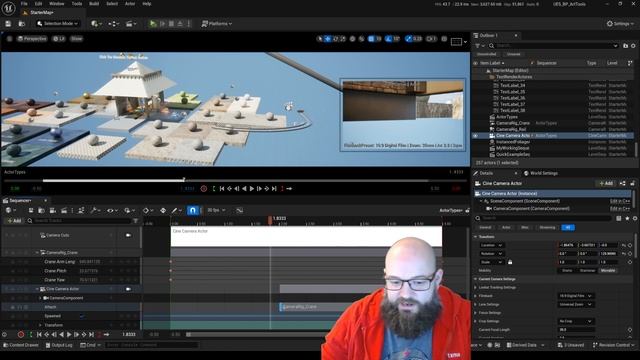
Task: Click the playhead marker at 1.8333
Action: click(270, 220)
